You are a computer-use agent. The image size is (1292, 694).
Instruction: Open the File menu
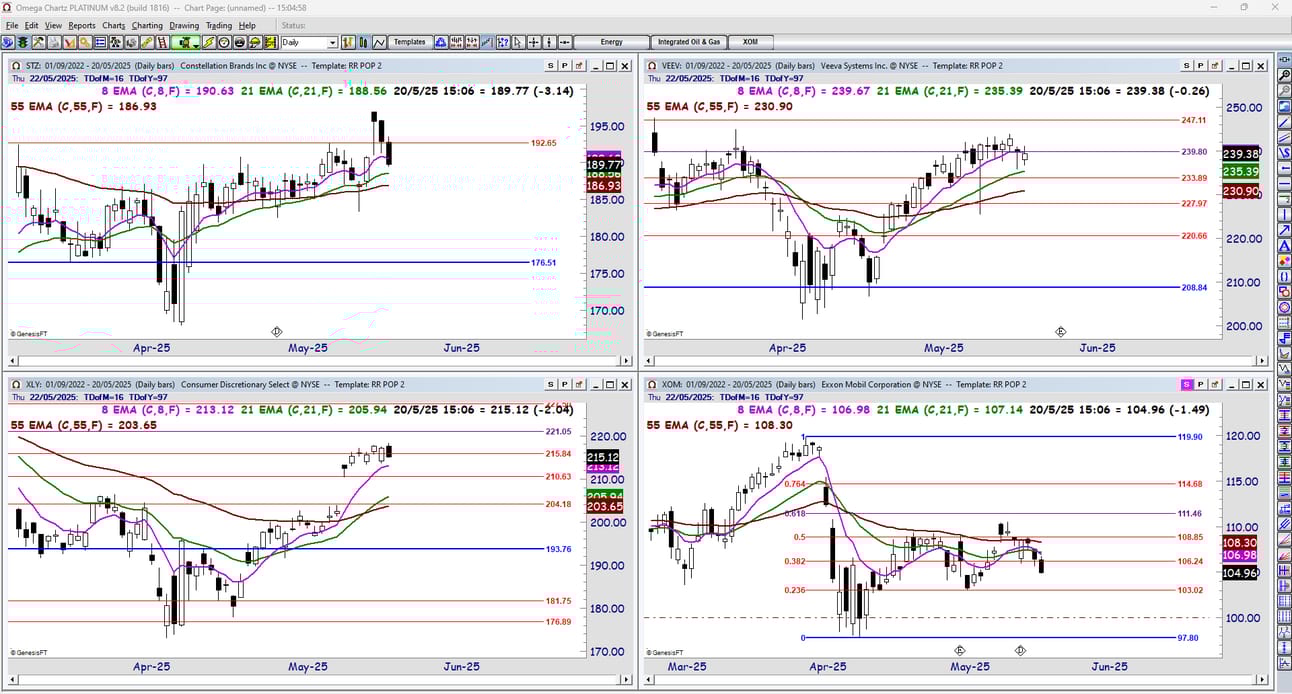[12, 25]
